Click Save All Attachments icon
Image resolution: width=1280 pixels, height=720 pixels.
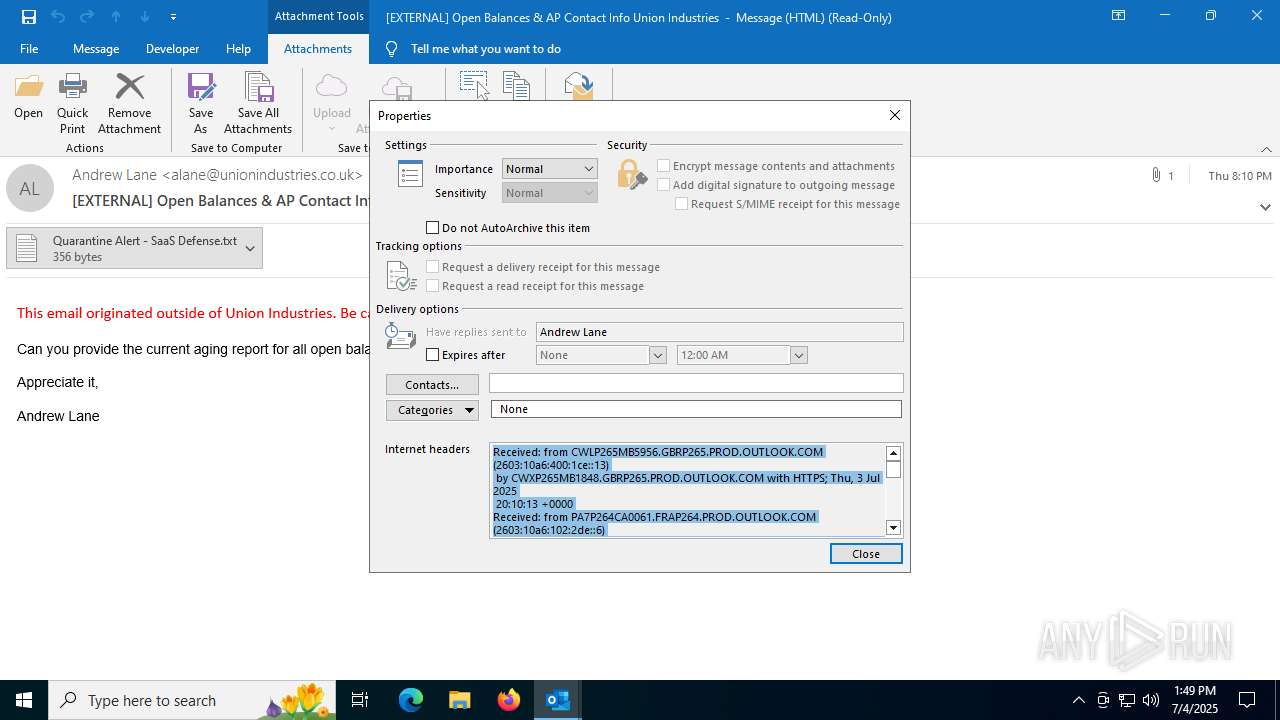(x=258, y=87)
